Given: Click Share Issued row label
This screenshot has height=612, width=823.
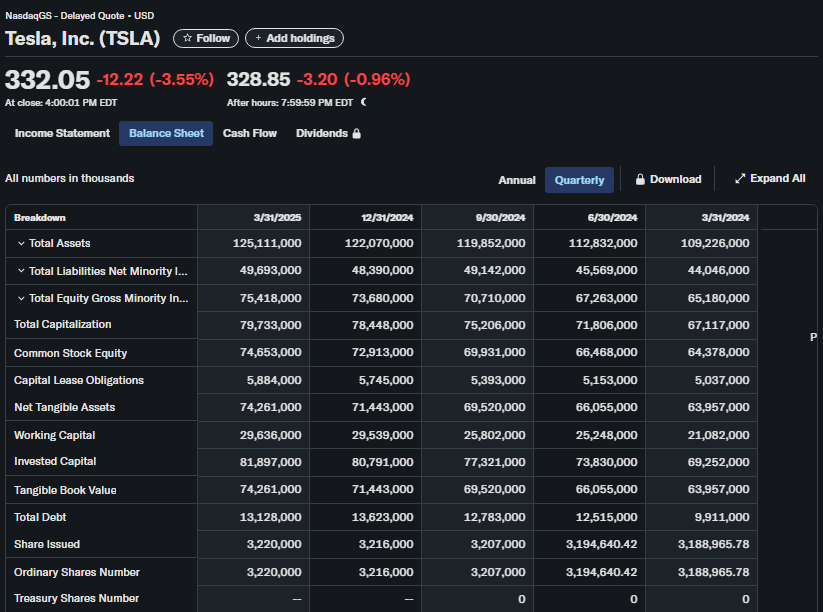Looking at the screenshot, I should click(47, 544).
